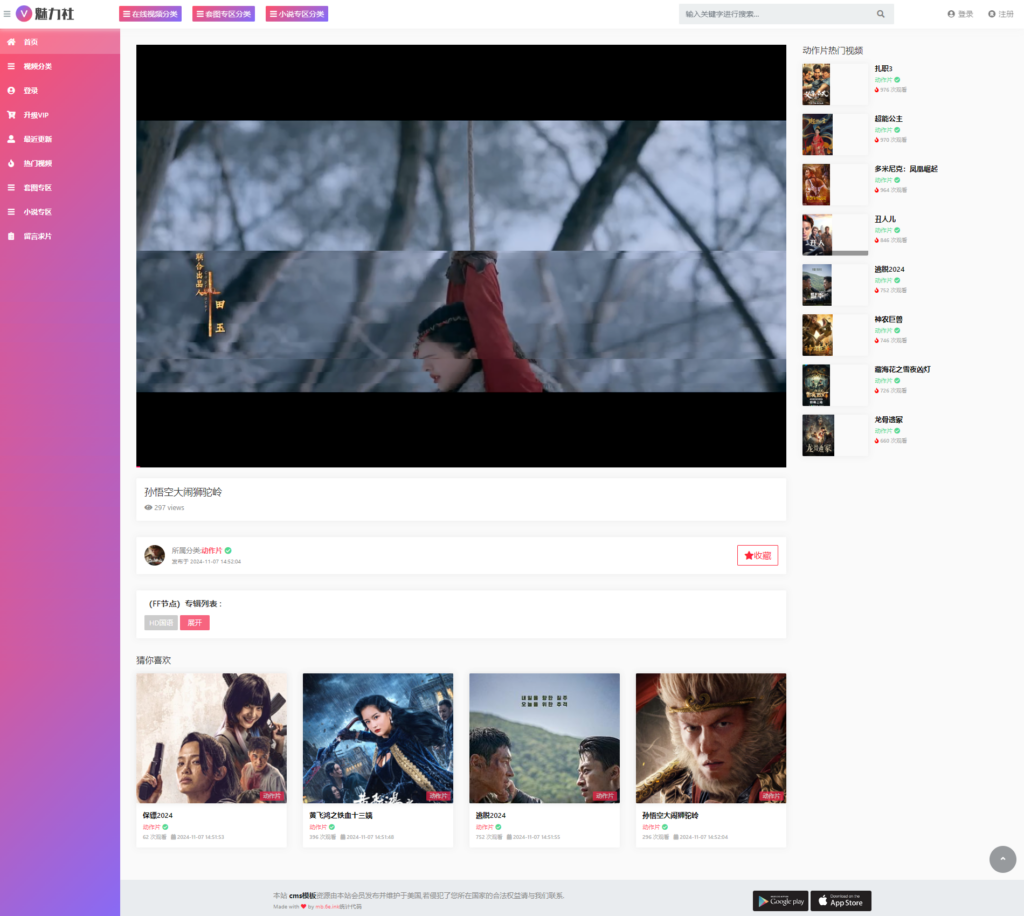This screenshot has width=1024, height=916.
Task: Click the home icon beside 首页
Action: click(x=11, y=42)
